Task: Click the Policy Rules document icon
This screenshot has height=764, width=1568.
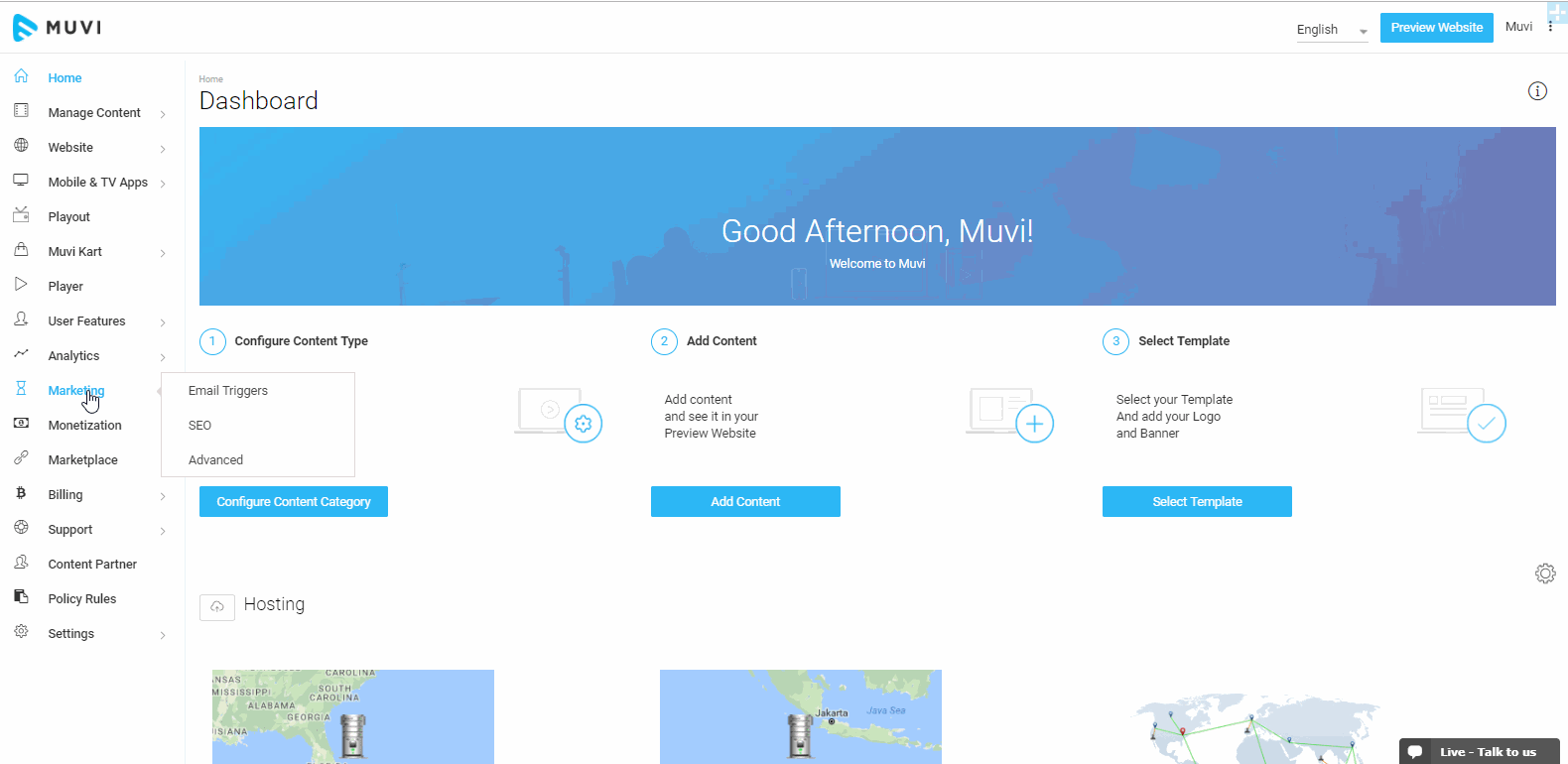Action: tap(21, 597)
